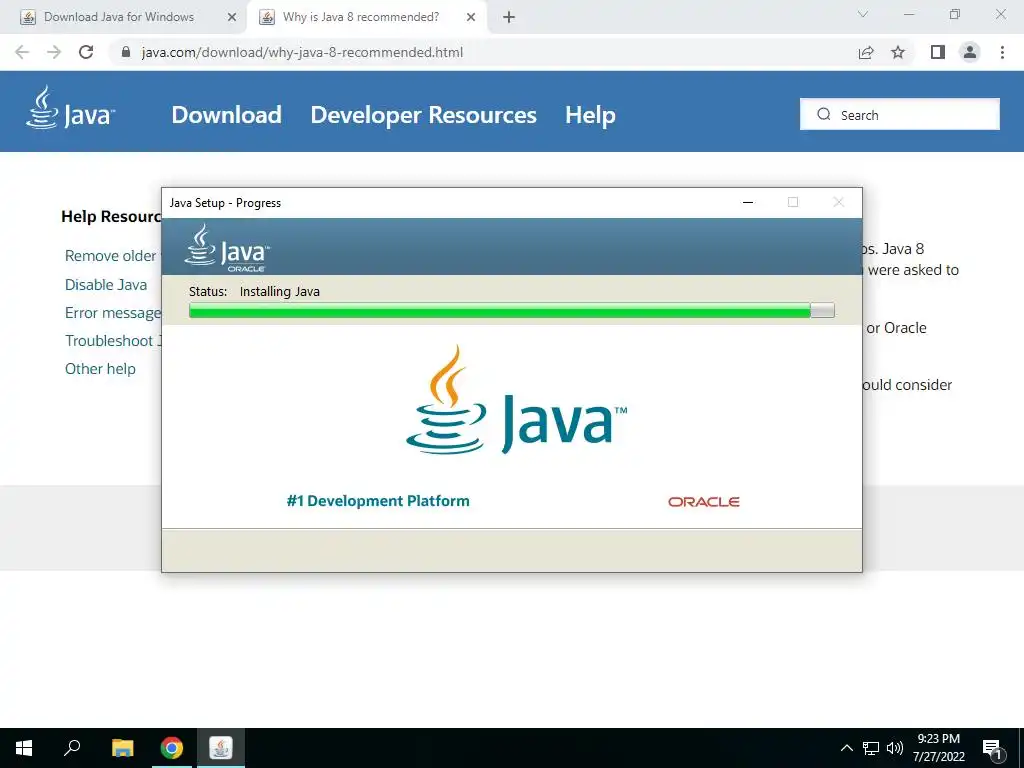
Task: Share this page using the share icon
Action: click(x=866, y=52)
